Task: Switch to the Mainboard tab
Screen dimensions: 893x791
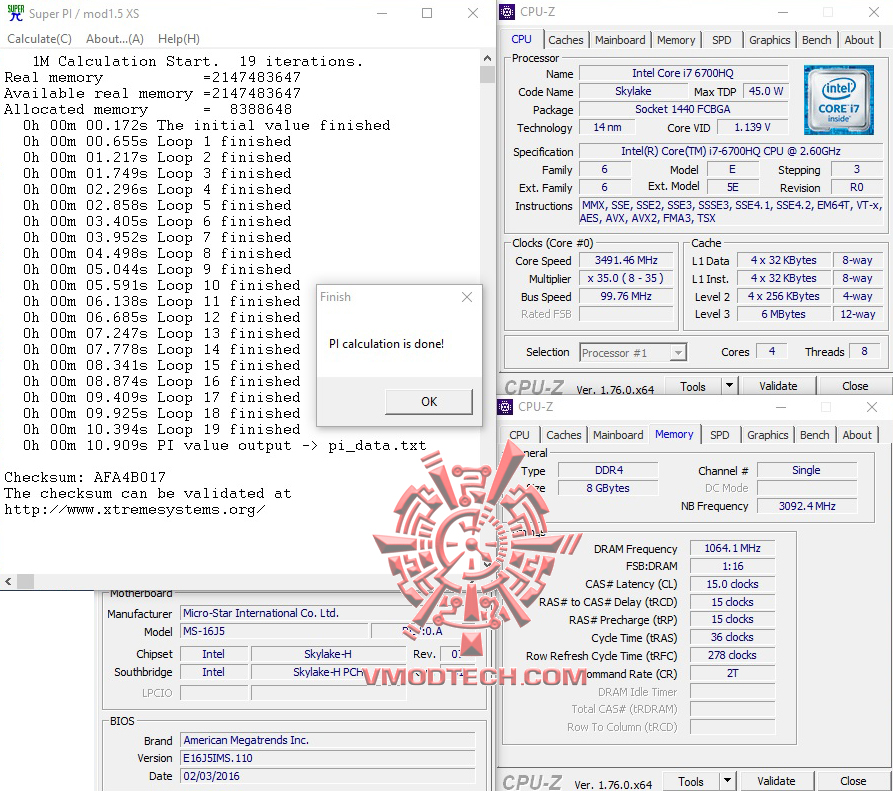Action: (620, 40)
